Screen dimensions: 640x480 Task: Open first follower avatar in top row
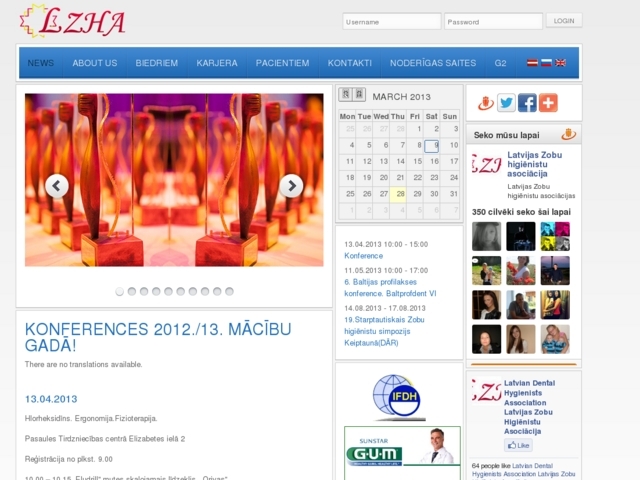click(487, 236)
